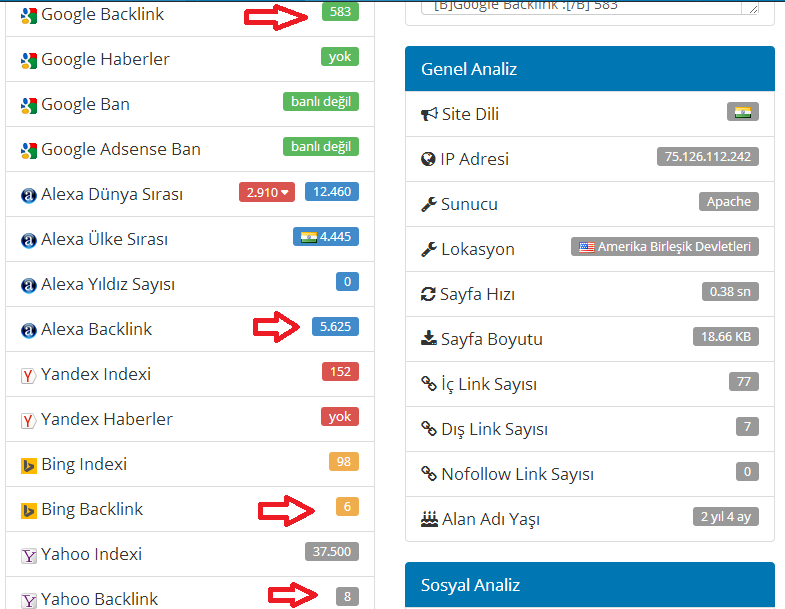Click the '2 yıl 4 ay' domain age value
The image size is (785, 609).
[726, 517]
